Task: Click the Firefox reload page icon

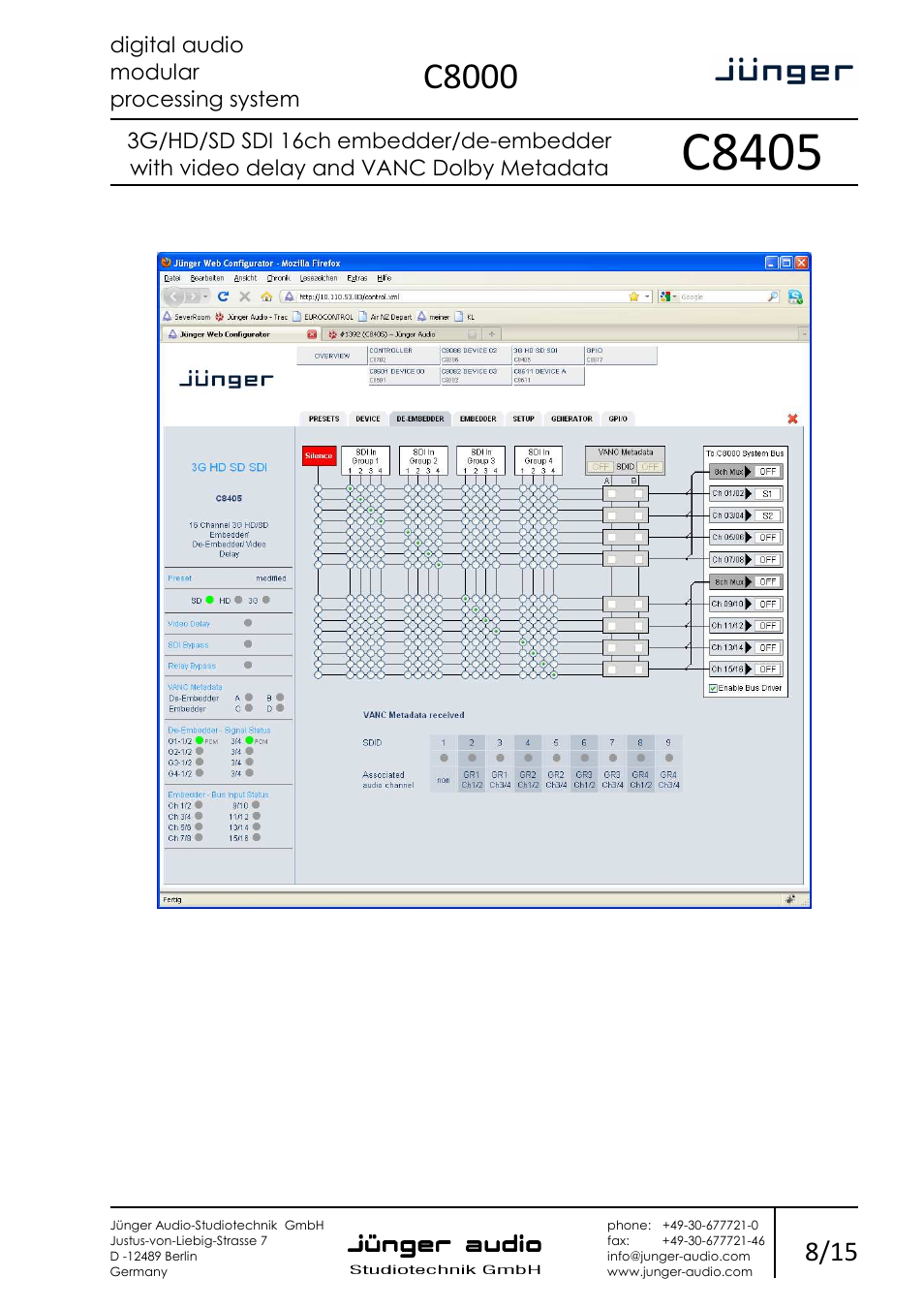Action: click(x=223, y=296)
